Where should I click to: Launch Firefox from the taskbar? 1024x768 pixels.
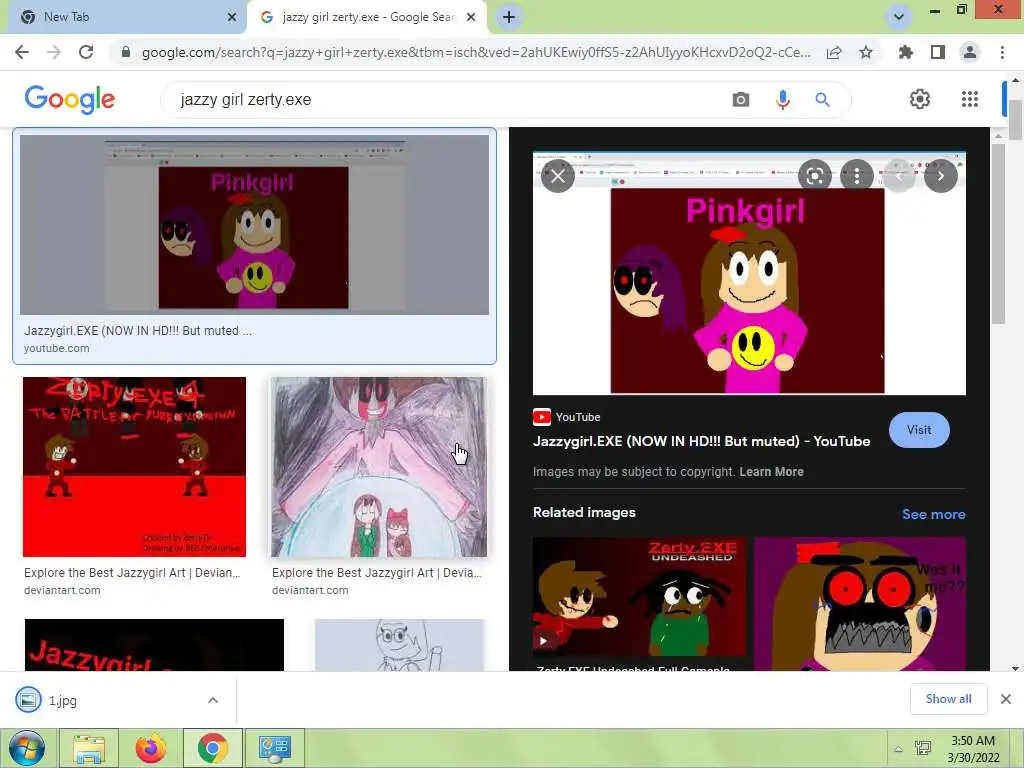(150, 748)
